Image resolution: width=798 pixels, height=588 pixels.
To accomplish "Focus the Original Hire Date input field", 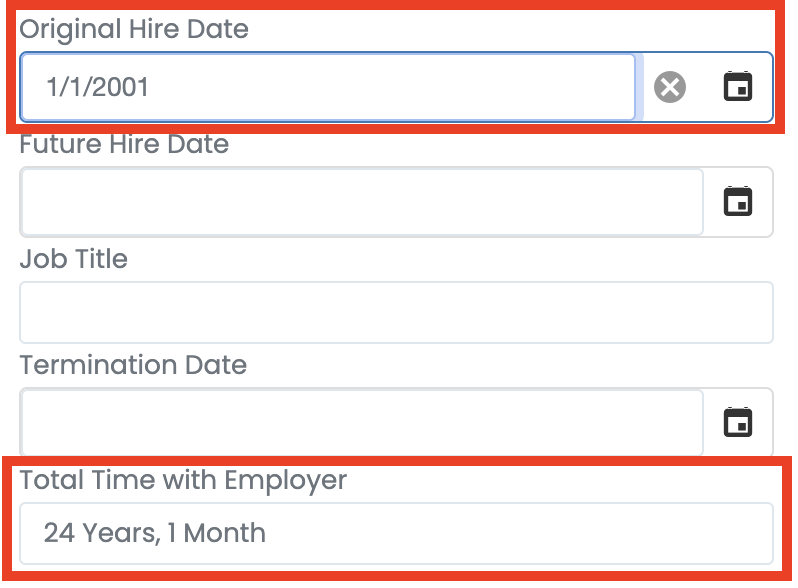I will (330, 88).
